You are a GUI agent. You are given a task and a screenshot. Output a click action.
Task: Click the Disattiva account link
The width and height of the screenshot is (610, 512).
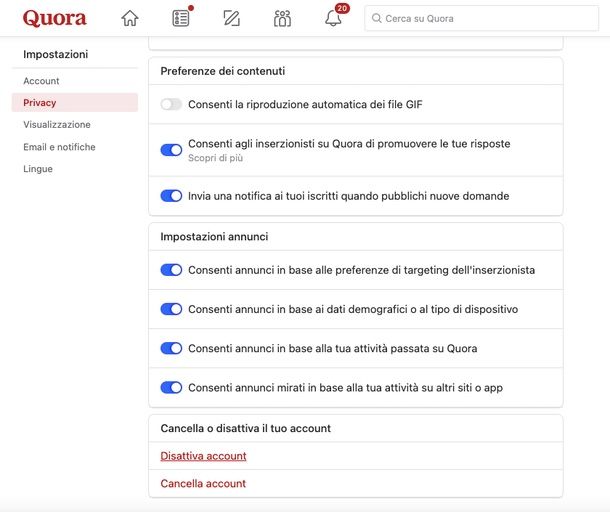tap(203, 456)
